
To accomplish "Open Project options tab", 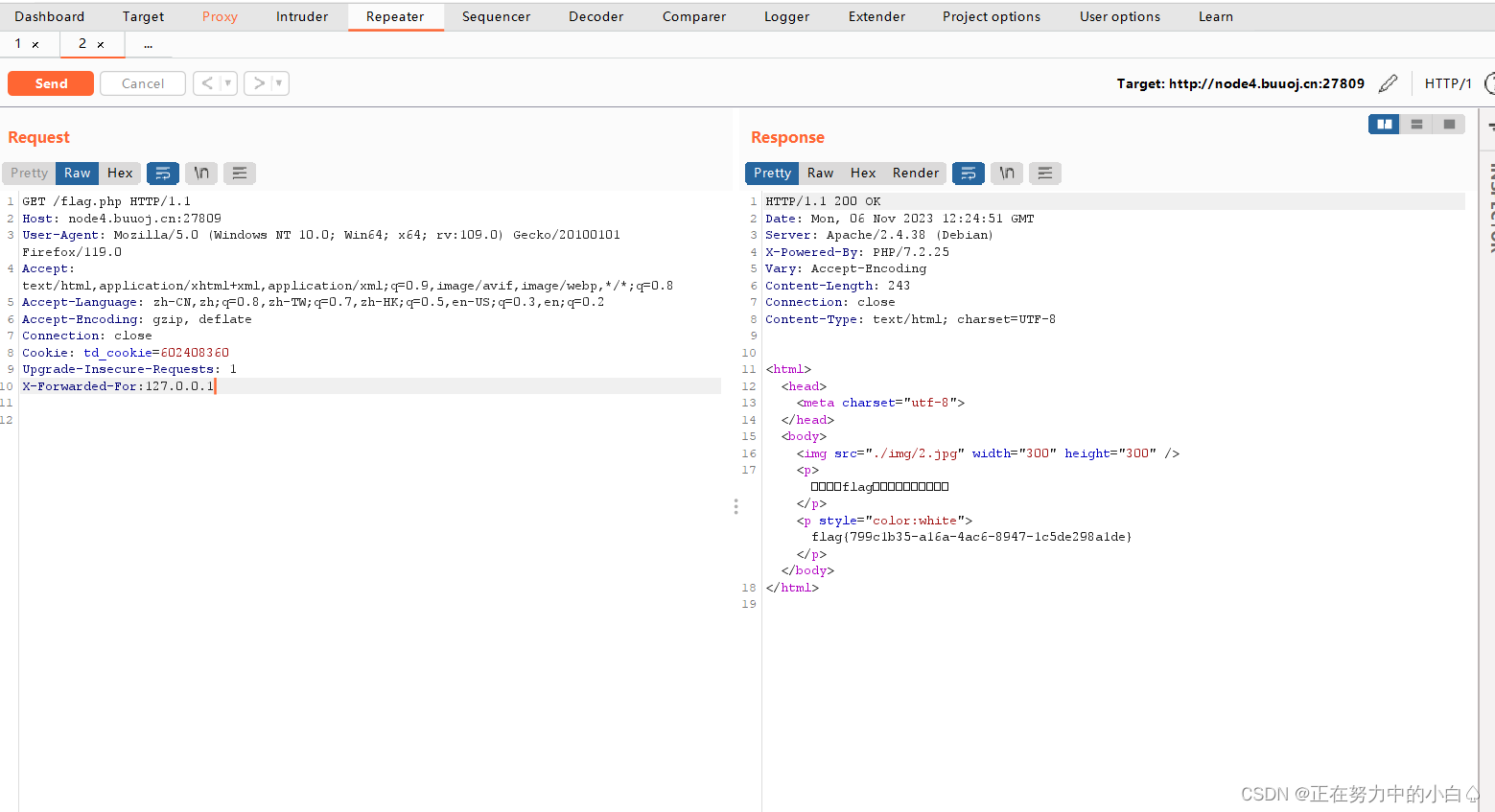I will (992, 16).
